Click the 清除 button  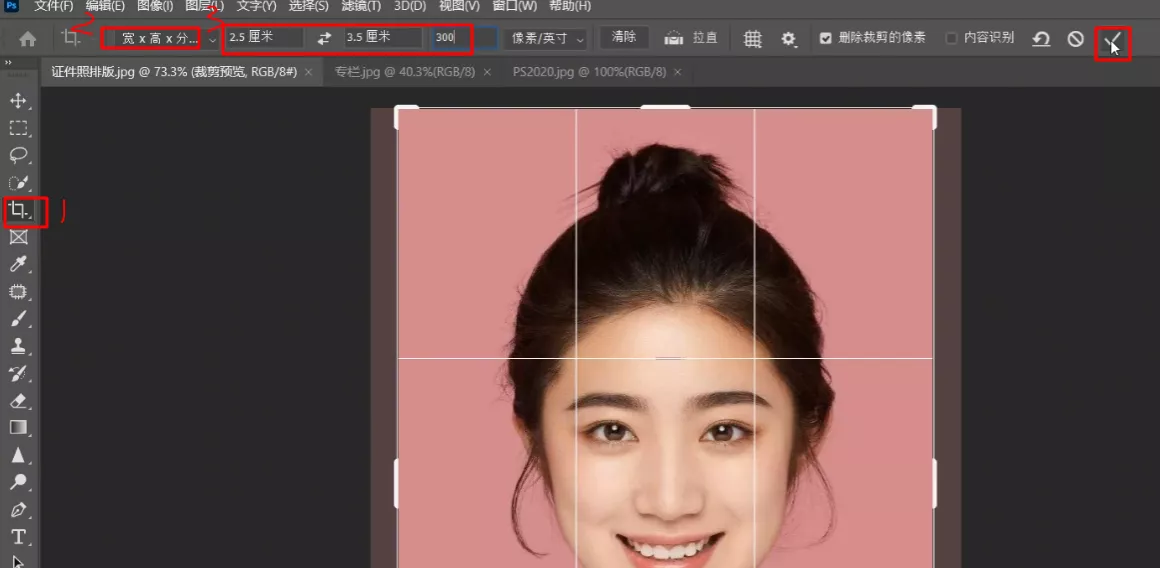pyautogui.click(x=623, y=37)
